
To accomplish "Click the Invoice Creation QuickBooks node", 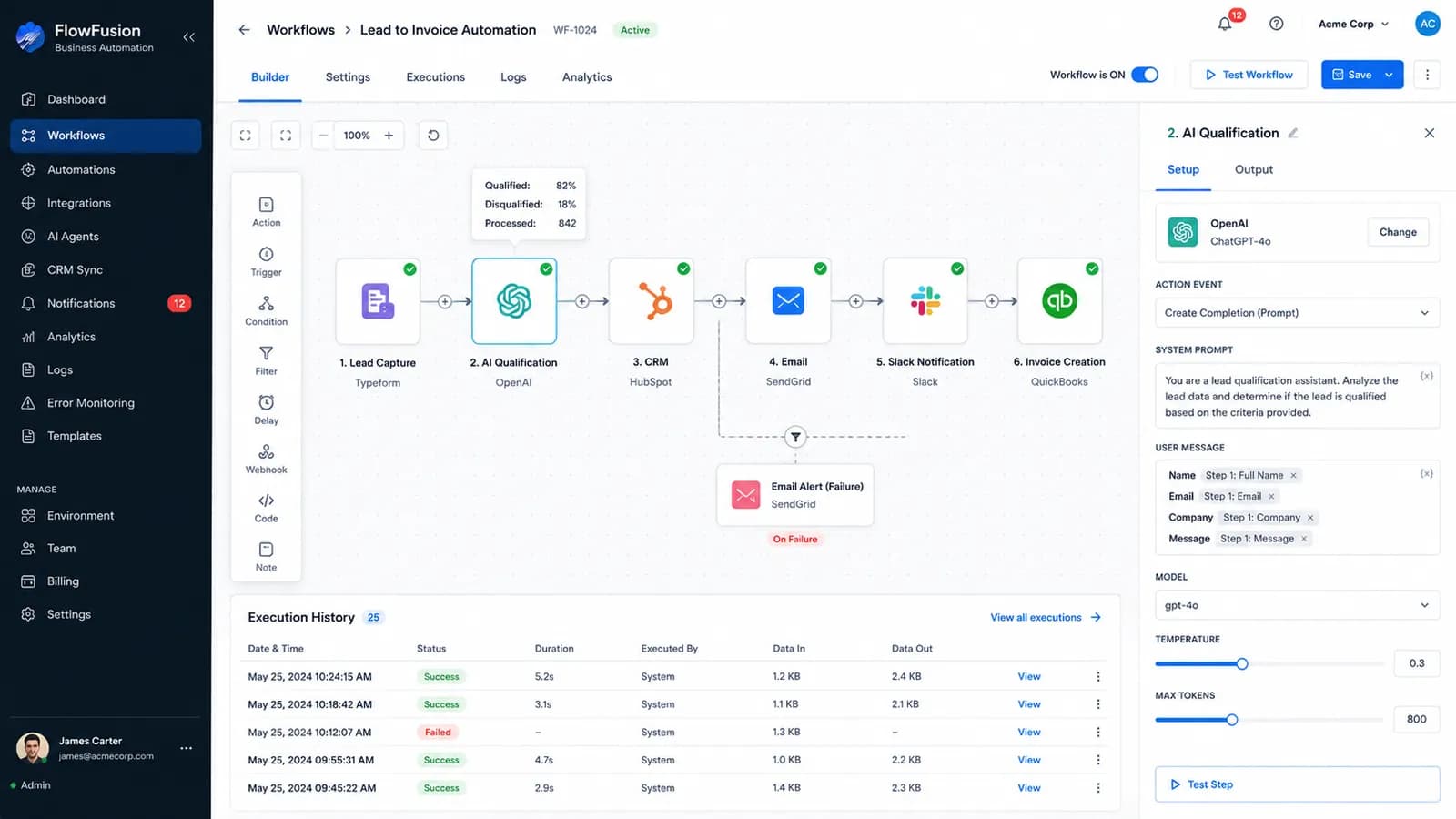I will tap(1060, 301).
